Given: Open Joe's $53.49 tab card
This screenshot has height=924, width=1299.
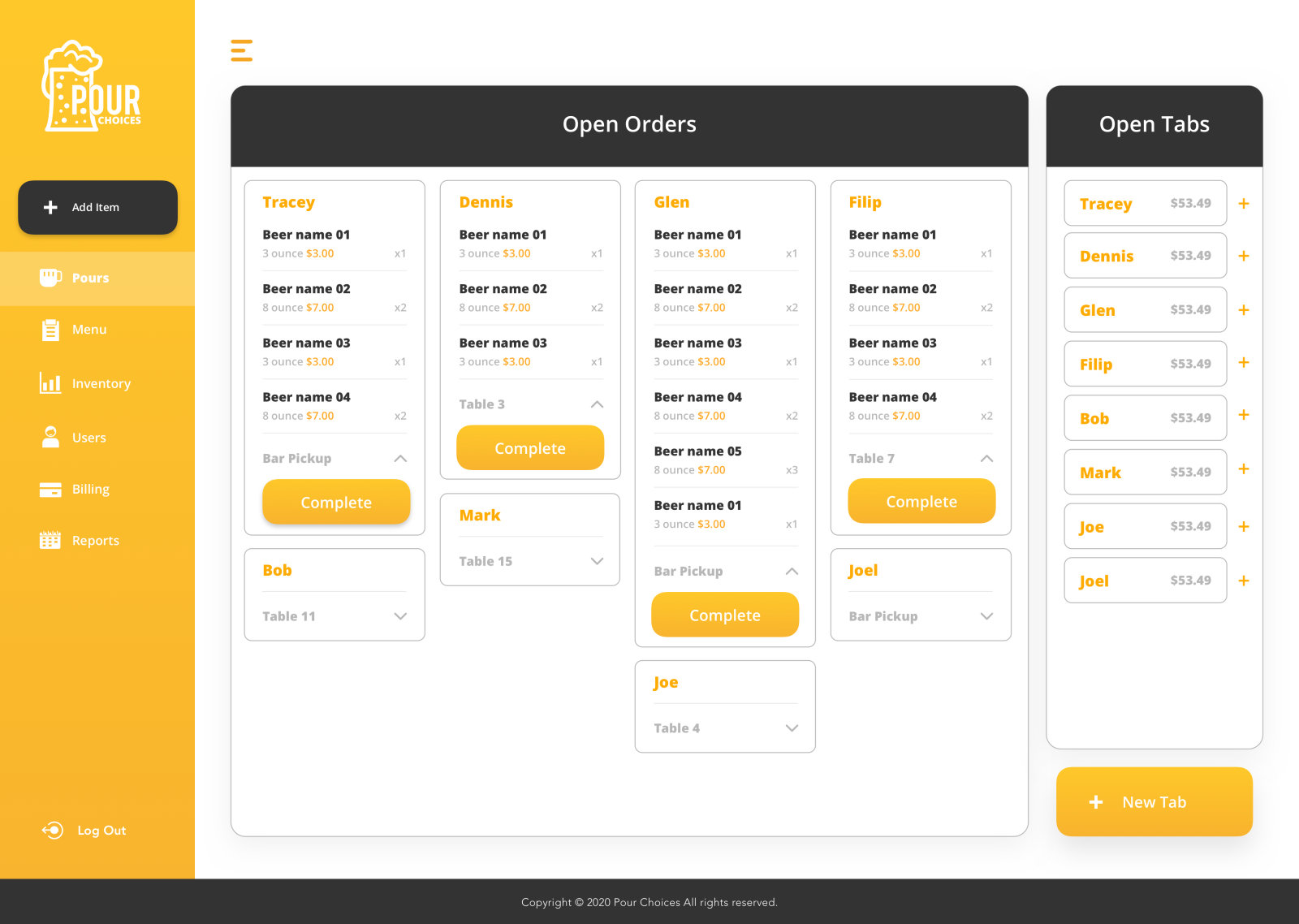Looking at the screenshot, I should (x=1145, y=526).
